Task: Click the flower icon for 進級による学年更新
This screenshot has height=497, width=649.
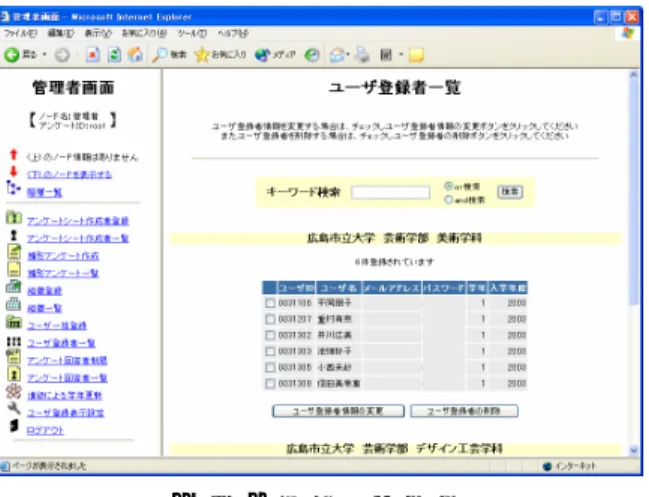Action: tap(14, 391)
